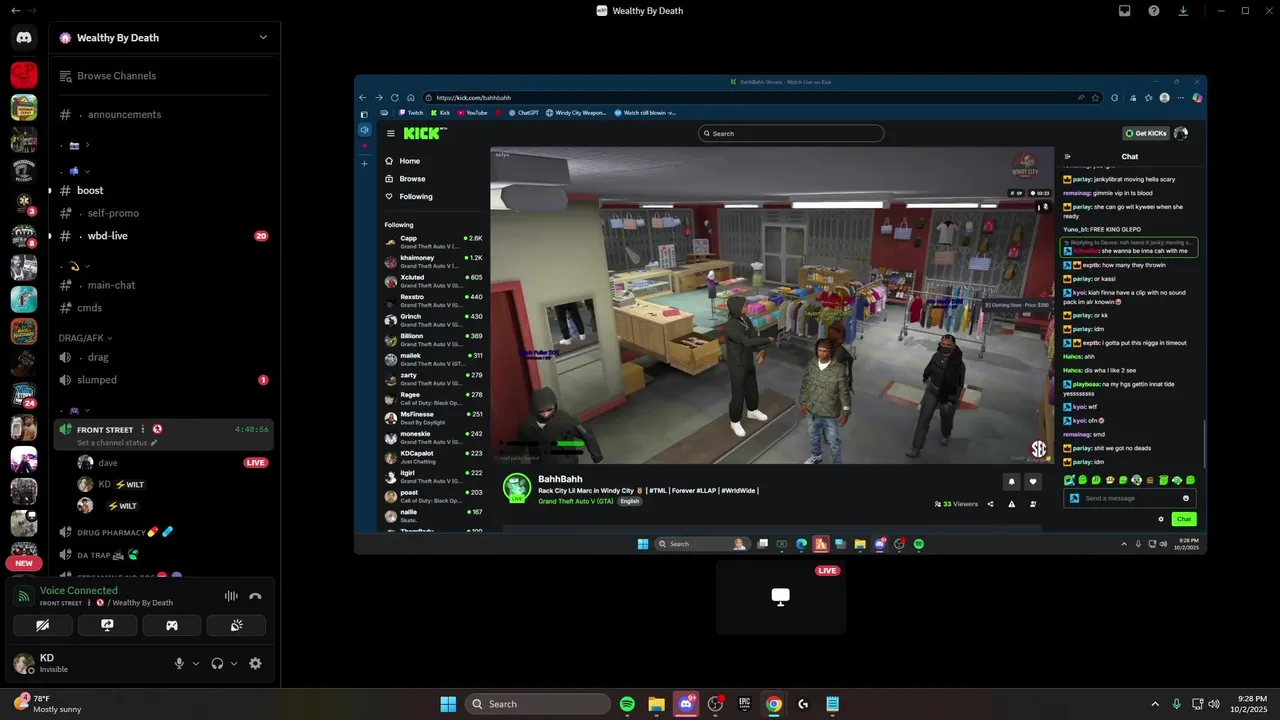1280x720 pixels.
Task: Toggle camera in voice panel
Action: pyautogui.click(x=43, y=625)
